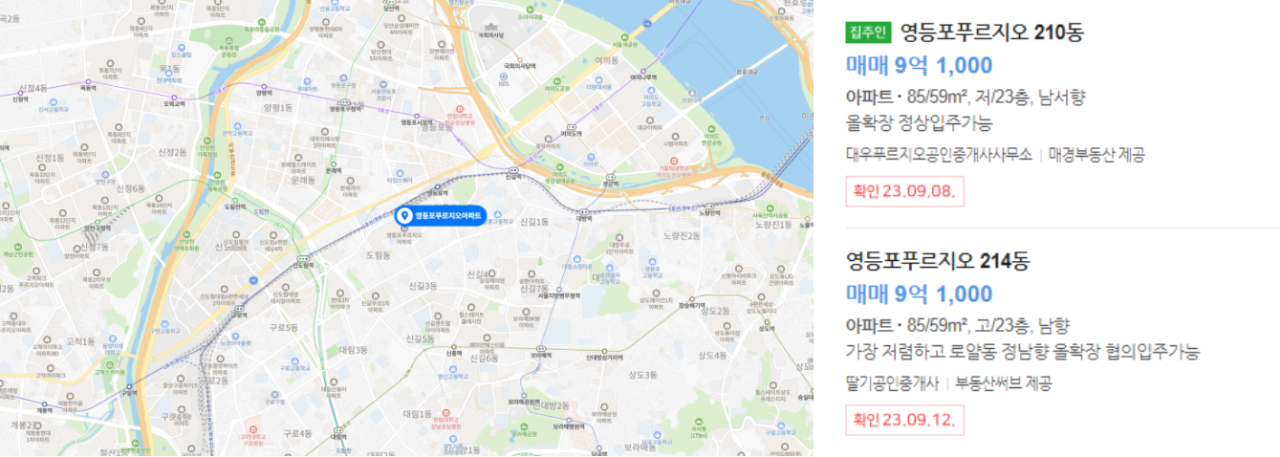
Task: Click the 214동 매매 9억 1,000 price
Action: click(x=920, y=294)
